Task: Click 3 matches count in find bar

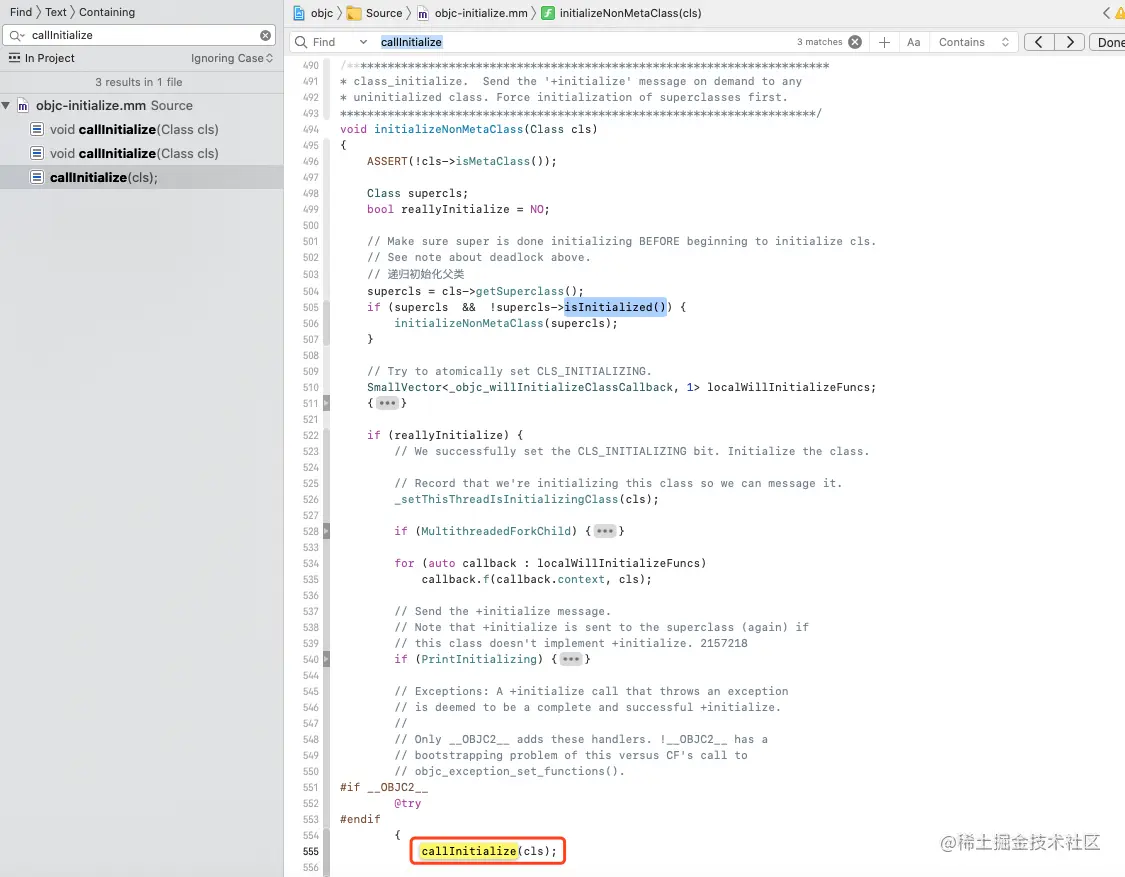Action: coord(819,42)
